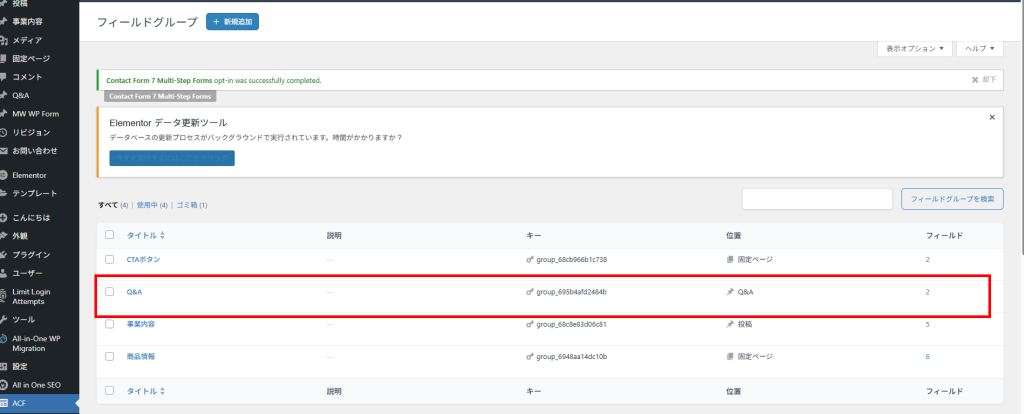Image resolution: width=1024 pixels, height=414 pixels.
Task: Open the ヘルプ dropdown tab
Action: pyautogui.click(x=980, y=48)
